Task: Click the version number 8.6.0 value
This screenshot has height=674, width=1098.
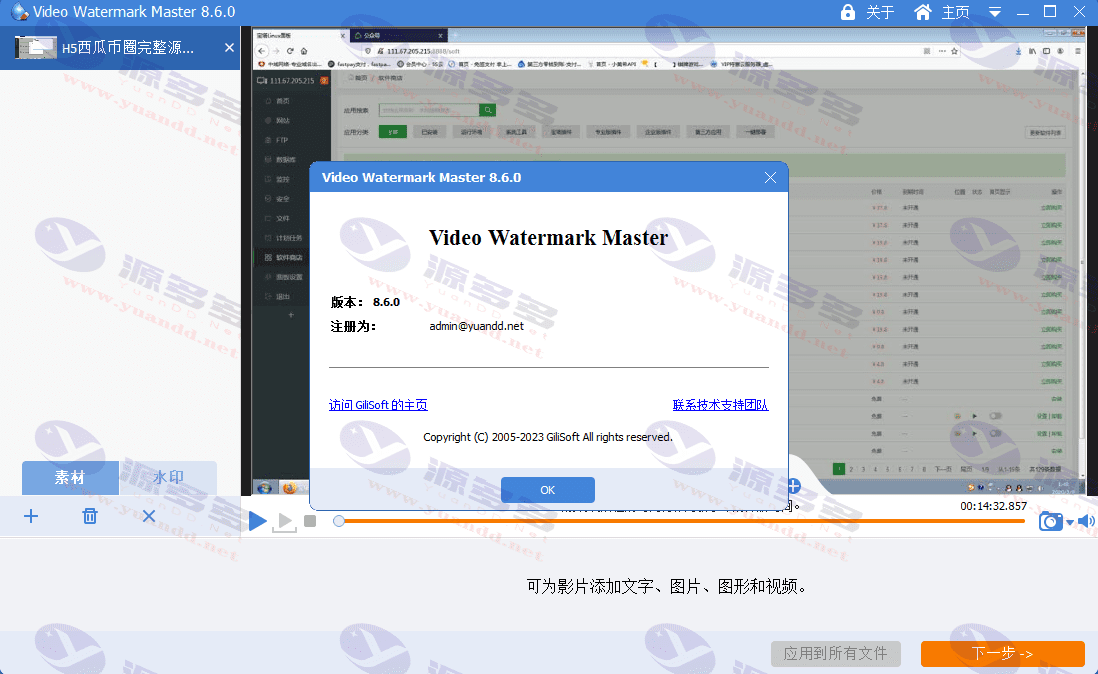Action: click(387, 302)
